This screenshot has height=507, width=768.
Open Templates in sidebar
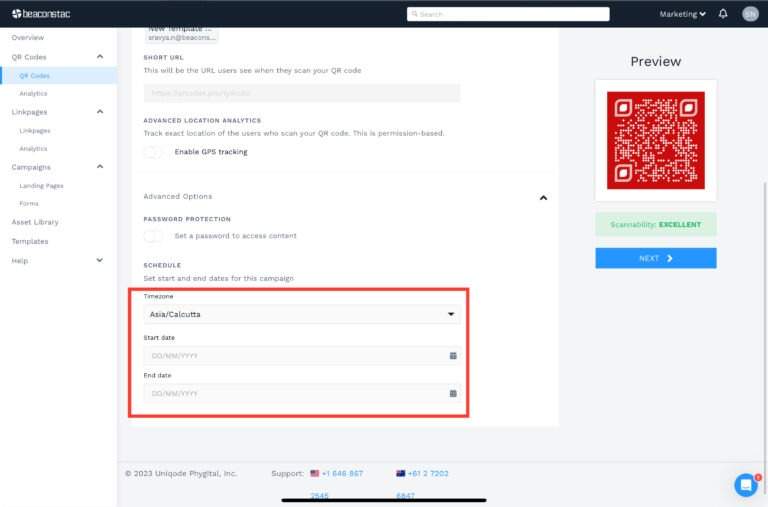click(30, 241)
